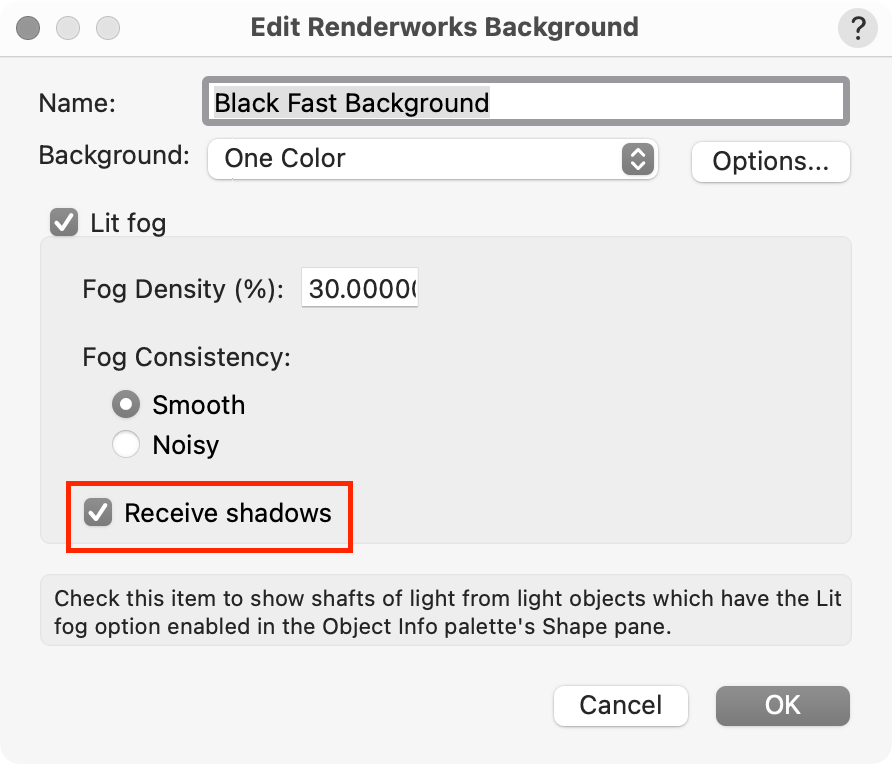Select the Smooth fog consistency option
This screenshot has height=764, width=892.
tap(126, 405)
